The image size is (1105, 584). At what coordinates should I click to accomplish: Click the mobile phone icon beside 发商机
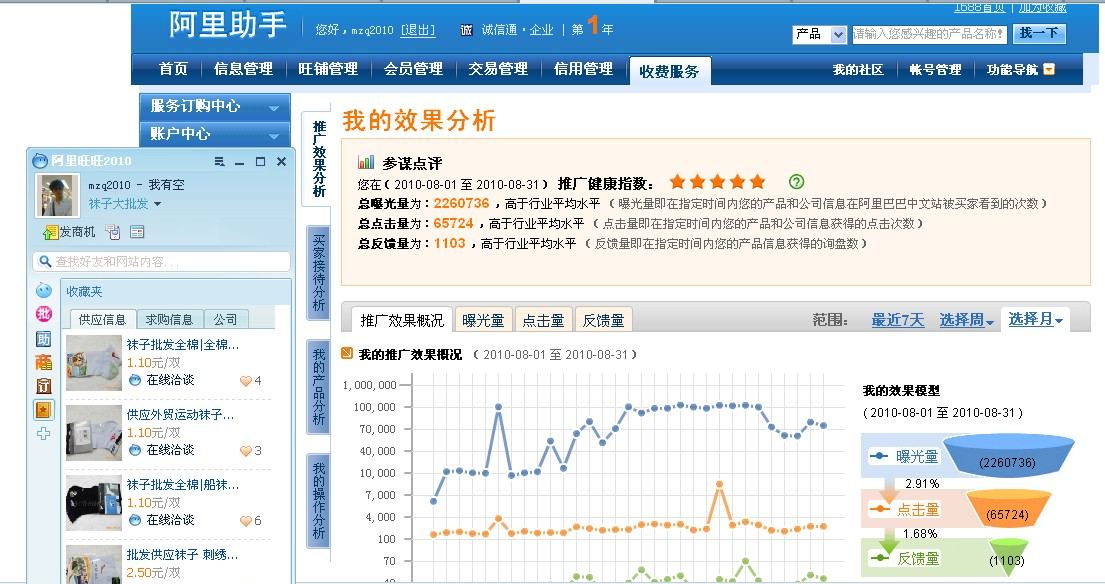click(x=113, y=232)
